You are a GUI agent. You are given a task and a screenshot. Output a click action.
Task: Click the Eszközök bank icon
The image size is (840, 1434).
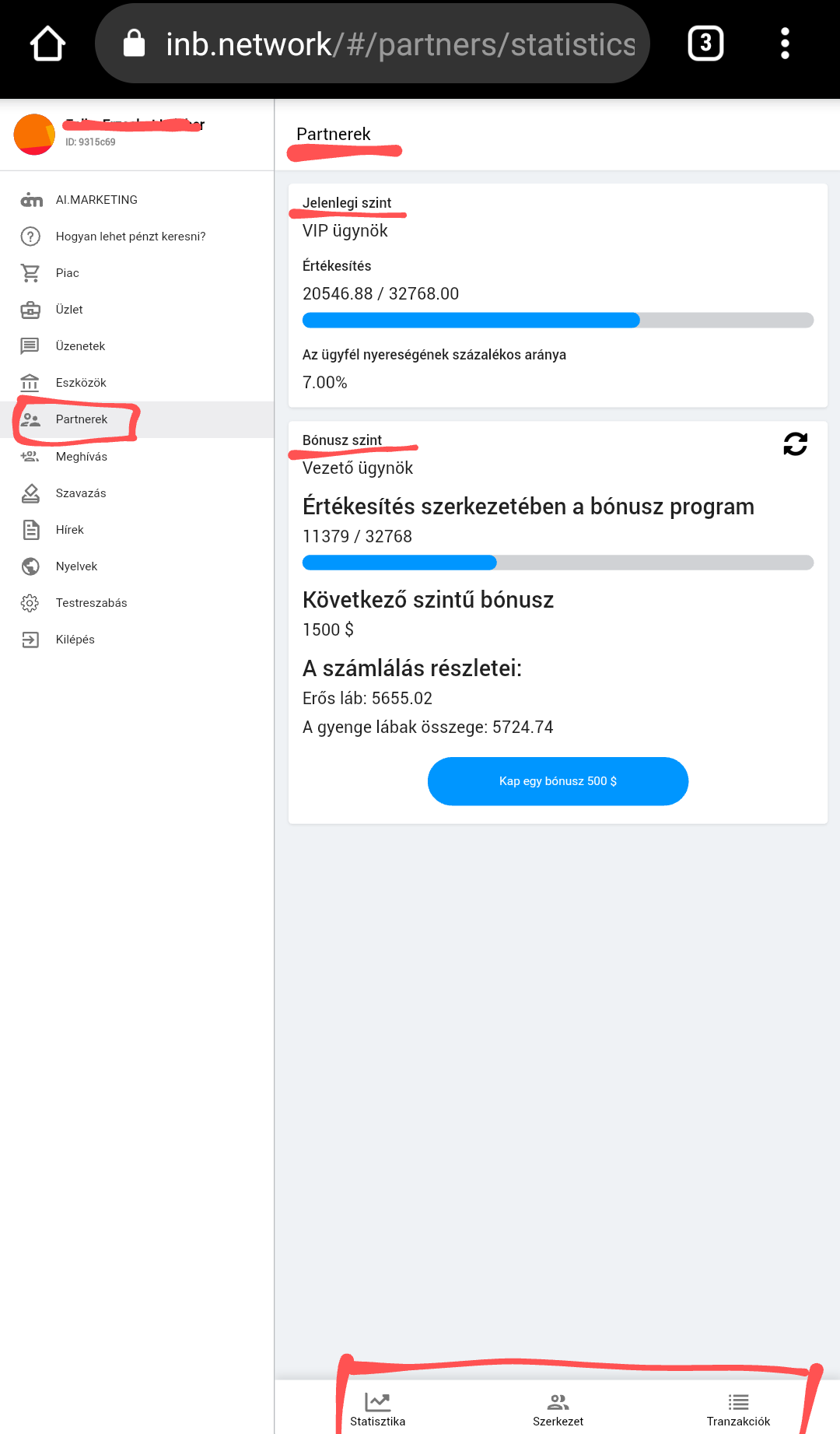30,383
